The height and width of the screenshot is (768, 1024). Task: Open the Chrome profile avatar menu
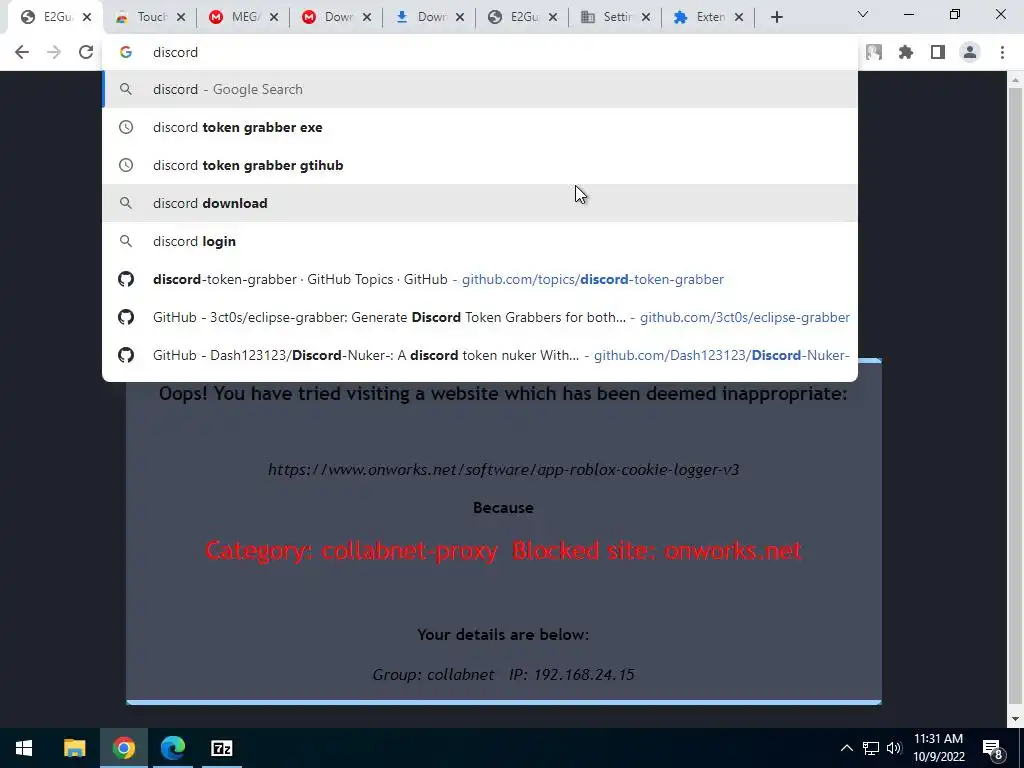pyautogui.click(x=970, y=52)
